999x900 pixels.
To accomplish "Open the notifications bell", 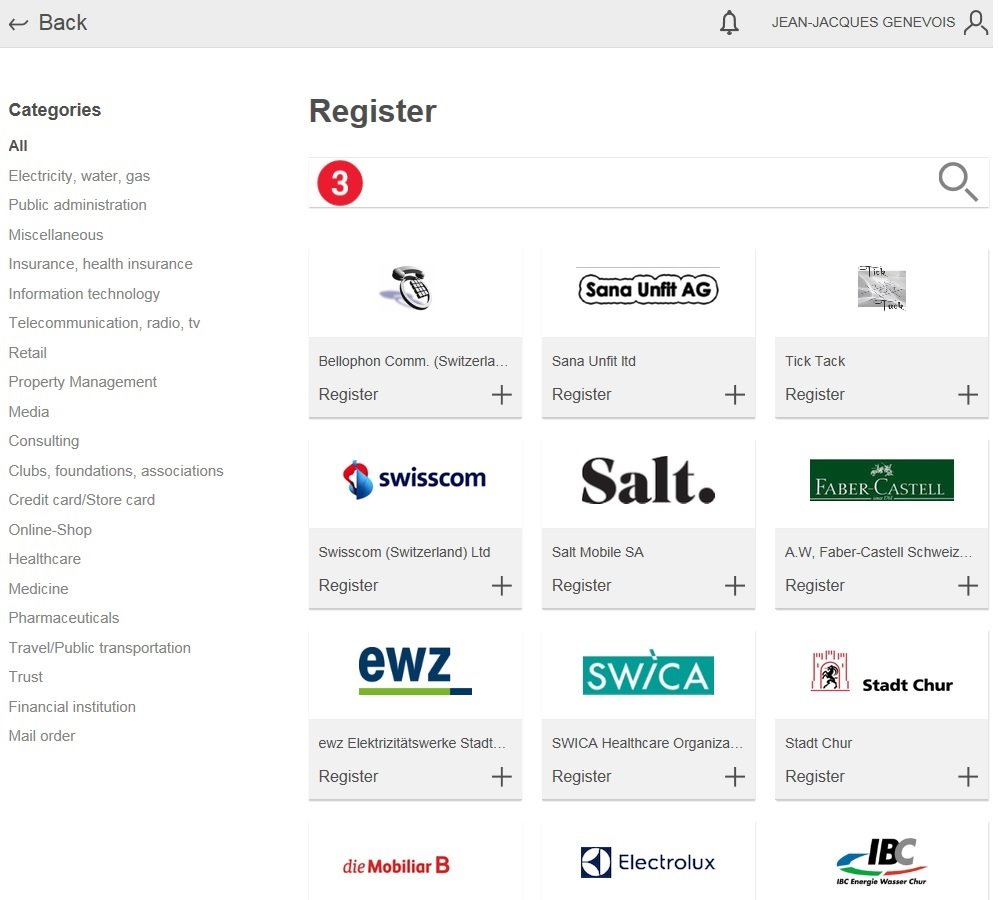I will click(729, 23).
